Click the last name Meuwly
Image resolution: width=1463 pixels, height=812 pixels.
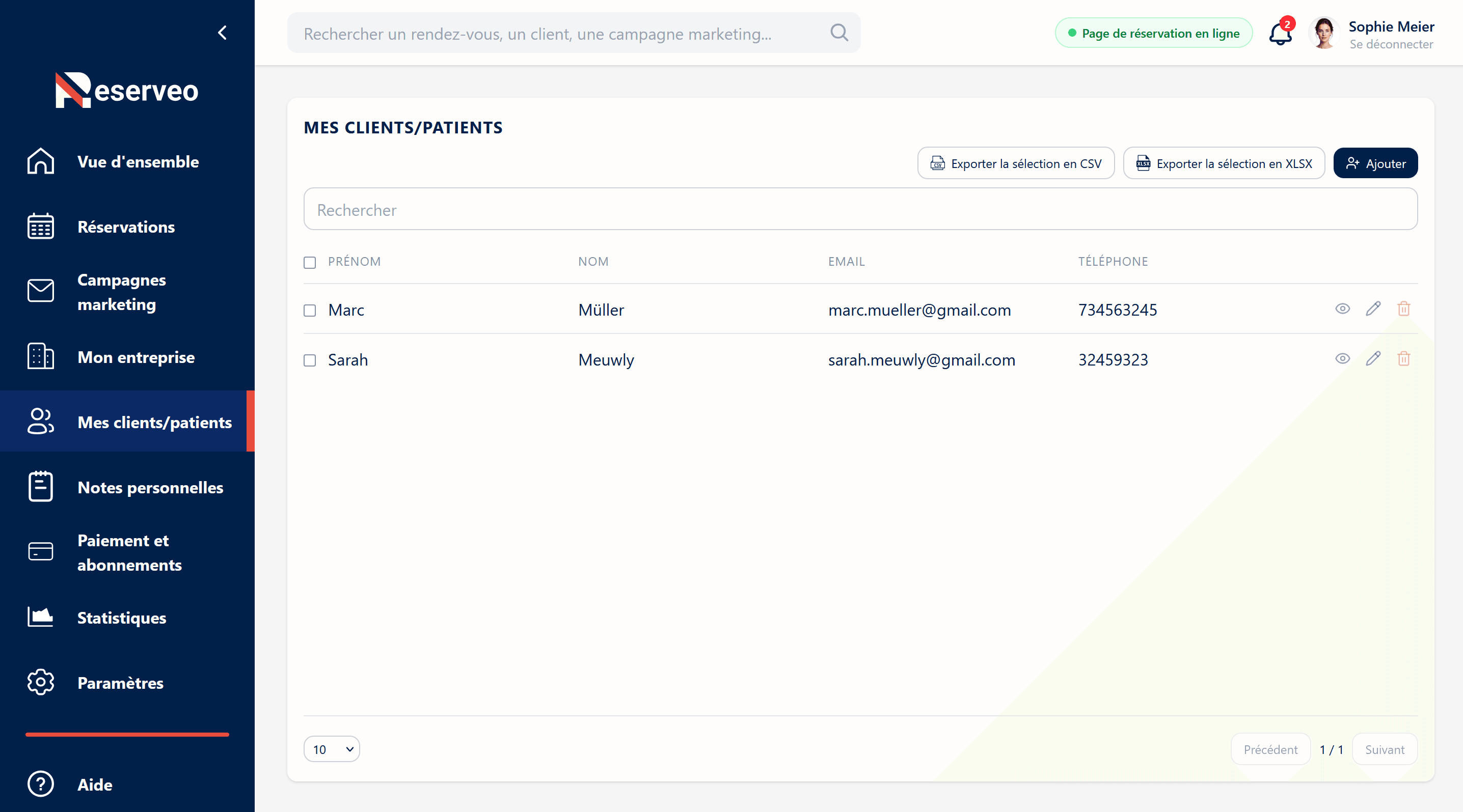click(606, 360)
